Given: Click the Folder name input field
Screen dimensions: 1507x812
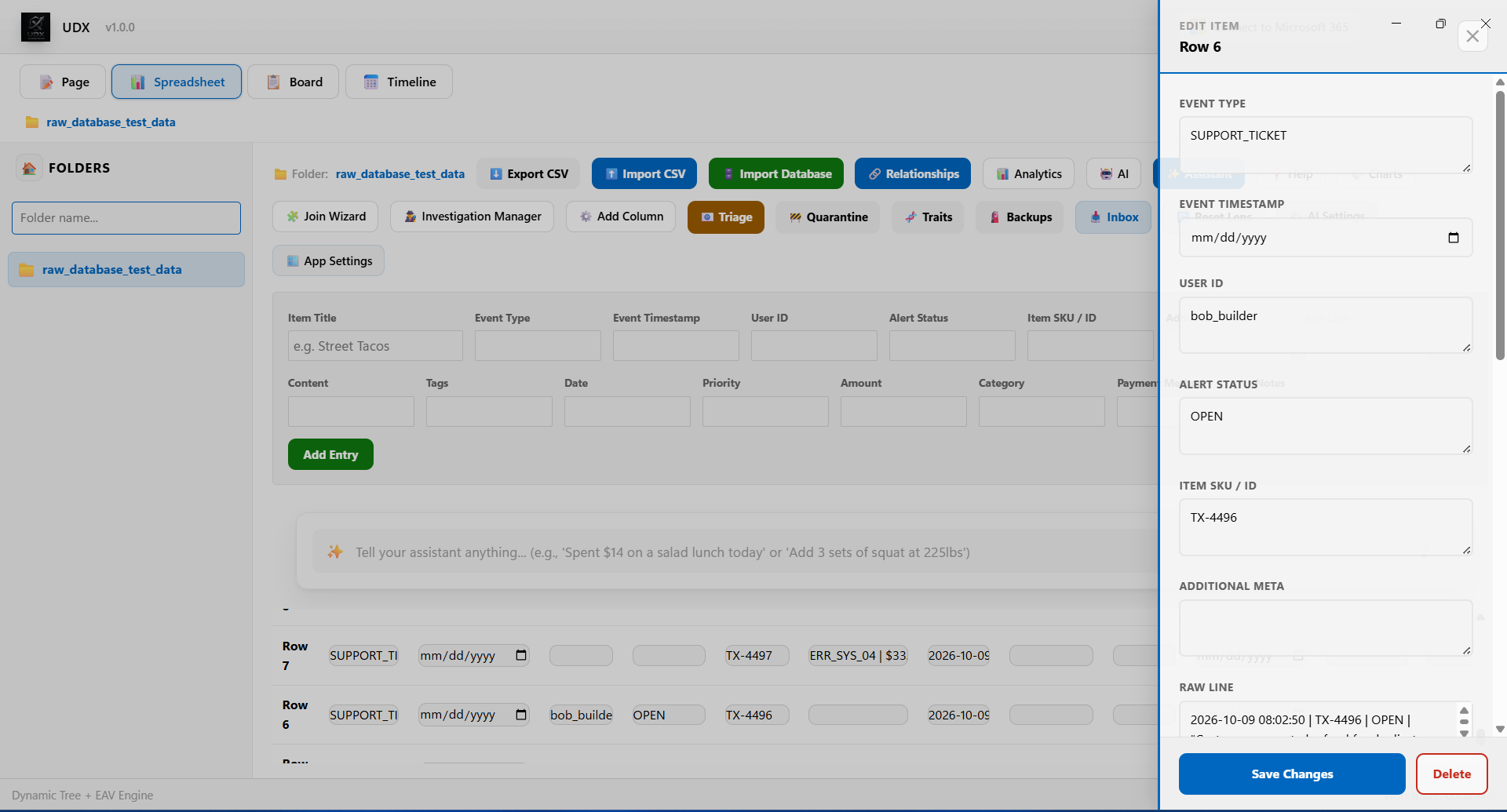Looking at the screenshot, I should 126,218.
